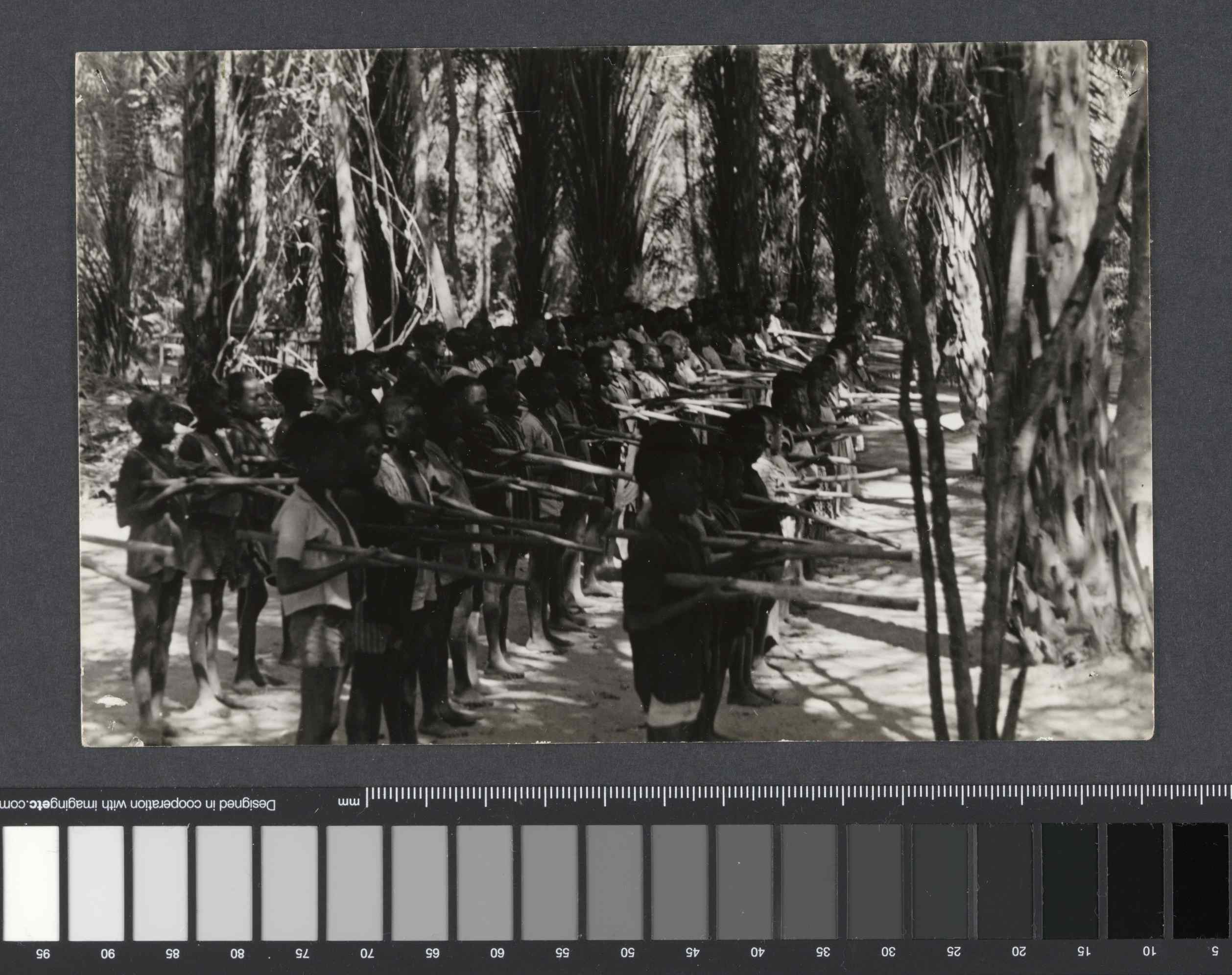The width and height of the screenshot is (1232, 975).
Task: Click the mid-gray patch labeled 50
Action: (x=615, y=883)
